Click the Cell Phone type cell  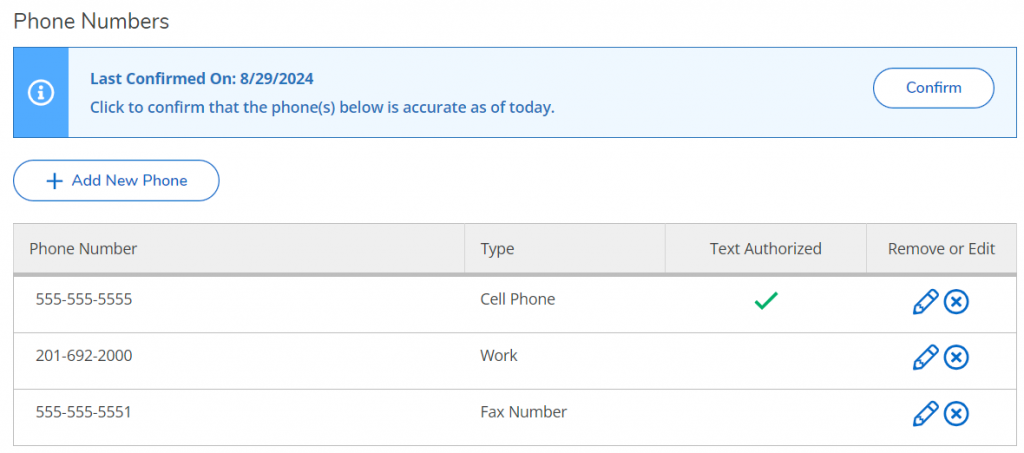[x=517, y=299]
